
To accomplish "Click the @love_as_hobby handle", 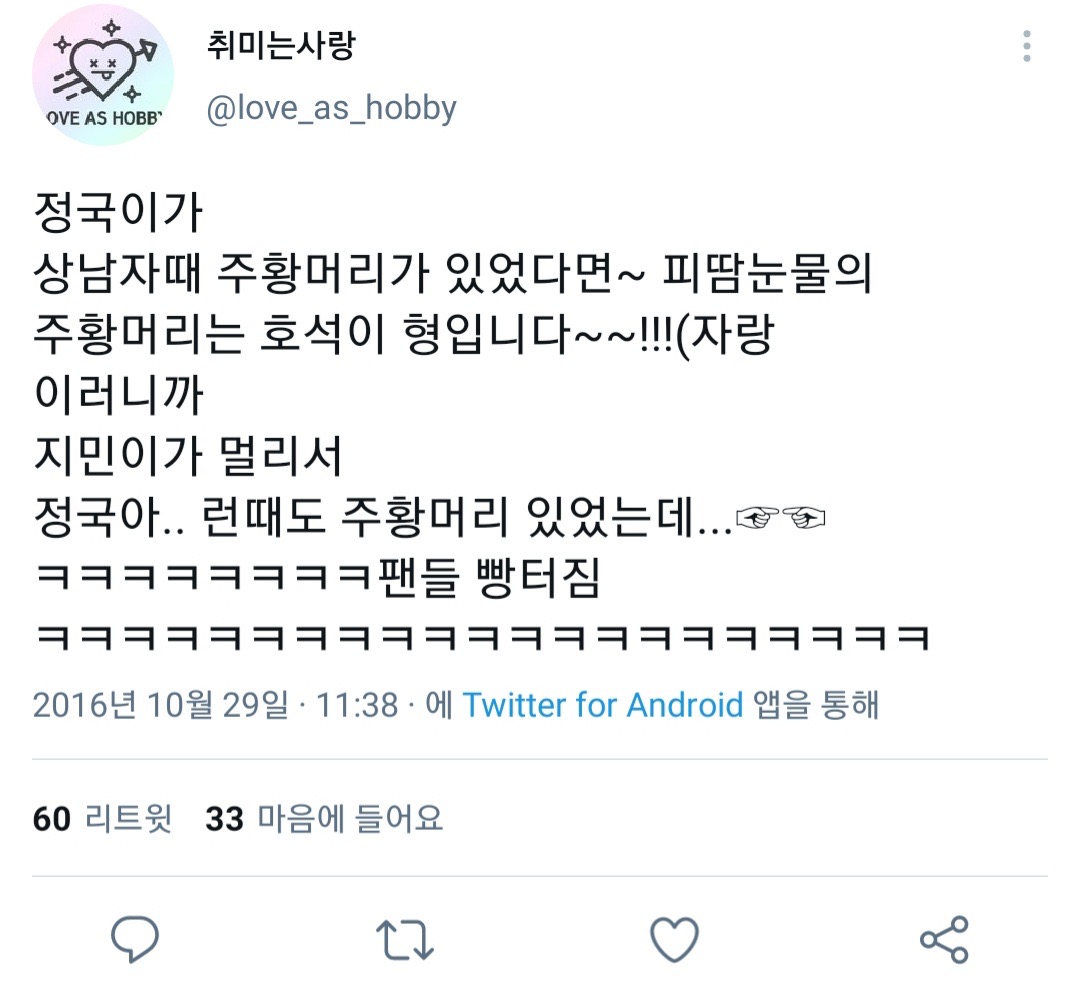I will coord(331,108).
